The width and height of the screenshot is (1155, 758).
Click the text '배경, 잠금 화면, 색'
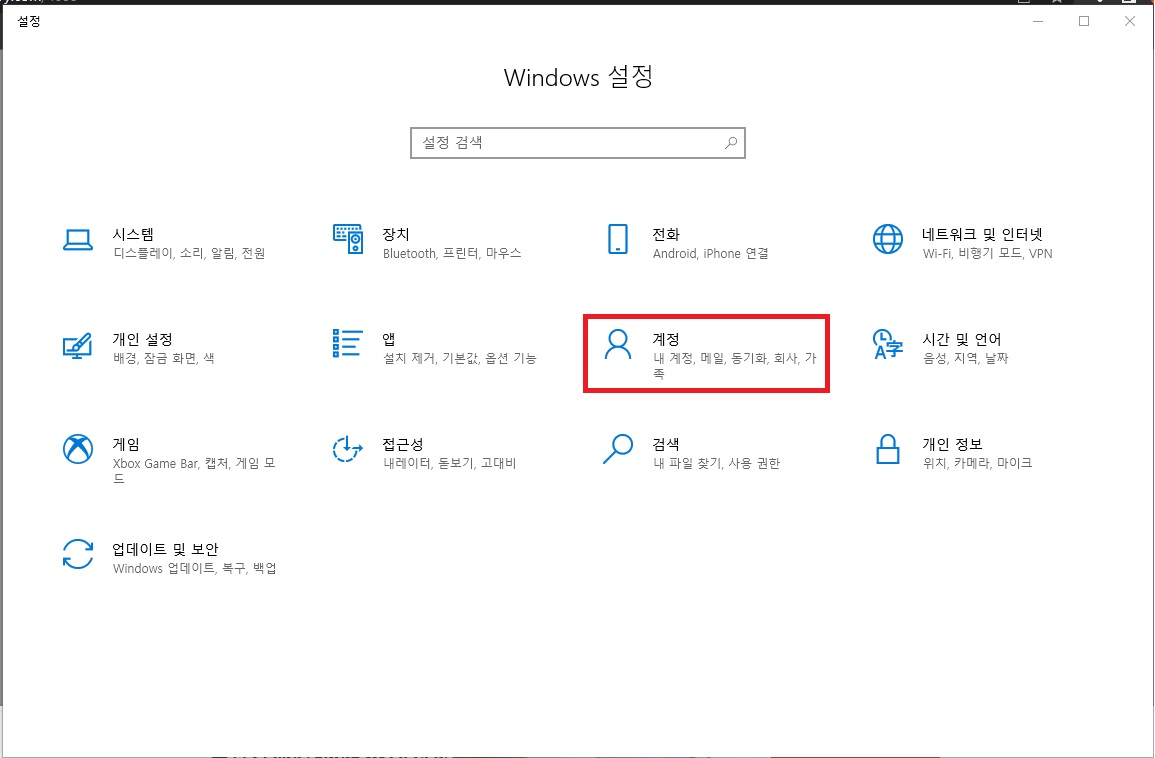[164, 359]
